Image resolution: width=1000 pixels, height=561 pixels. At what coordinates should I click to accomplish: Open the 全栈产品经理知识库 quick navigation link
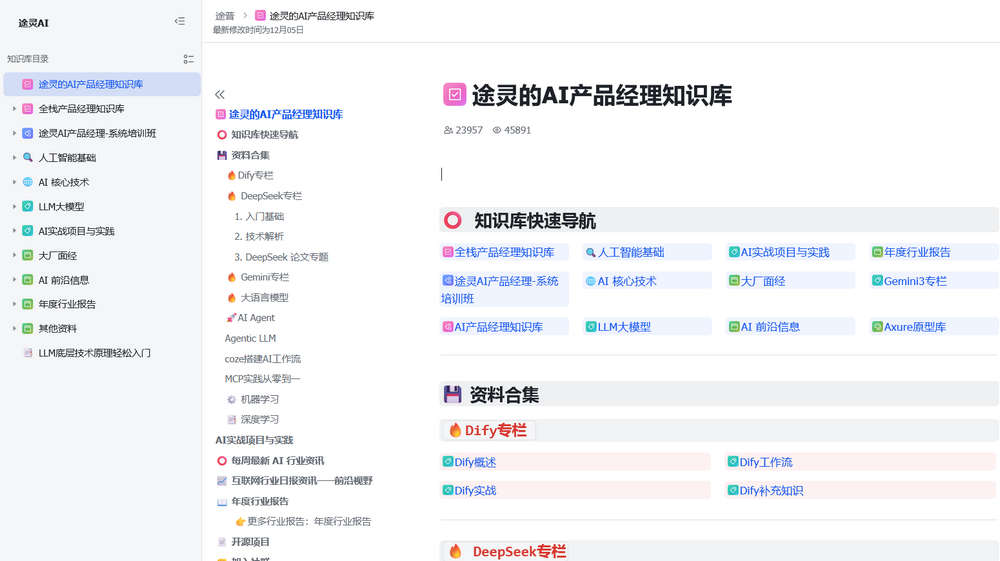point(504,252)
